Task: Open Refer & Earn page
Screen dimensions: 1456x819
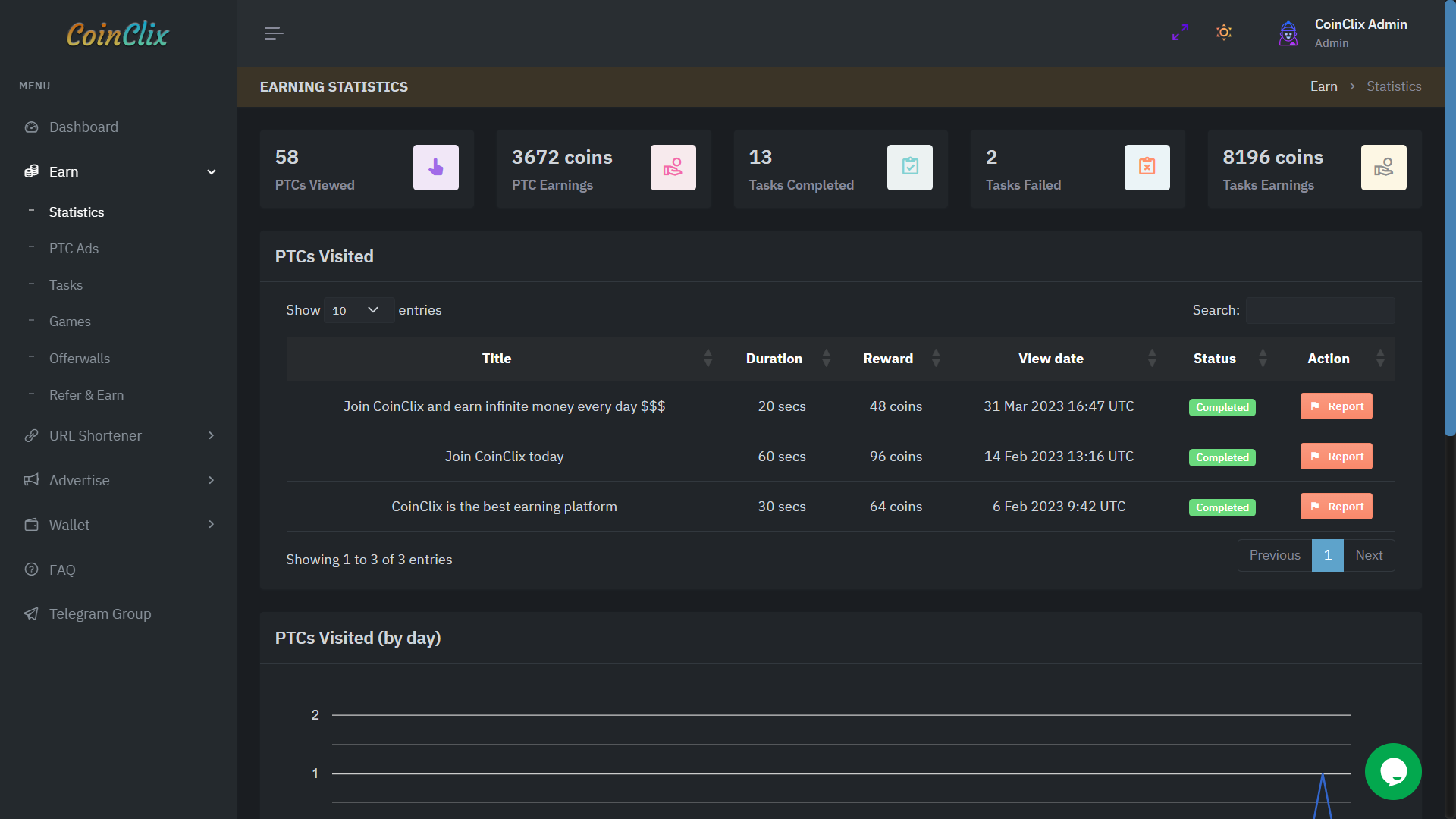Action: [86, 395]
